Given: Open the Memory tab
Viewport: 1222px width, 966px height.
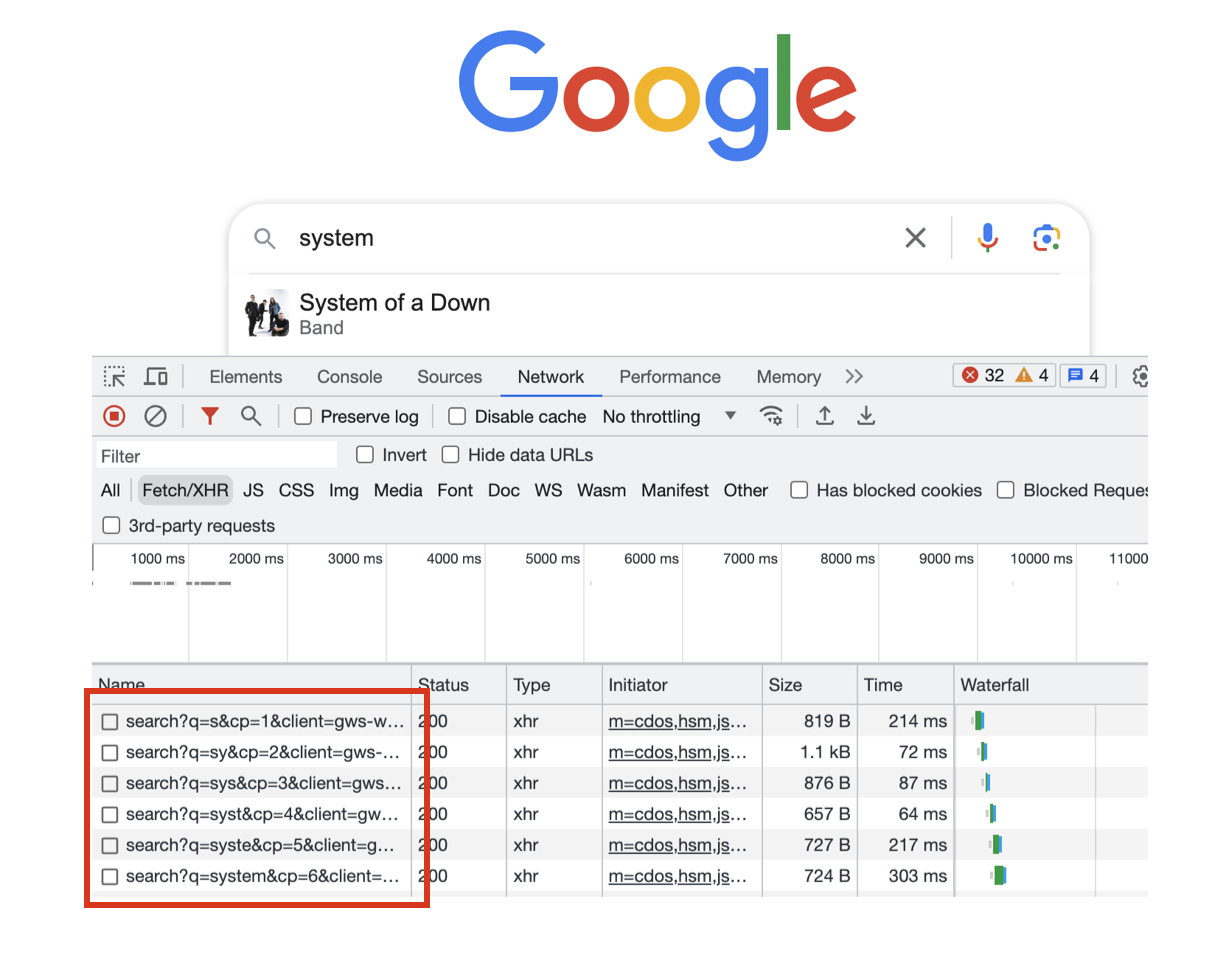Looking at the screenshot, I should [x=789, y=377].
